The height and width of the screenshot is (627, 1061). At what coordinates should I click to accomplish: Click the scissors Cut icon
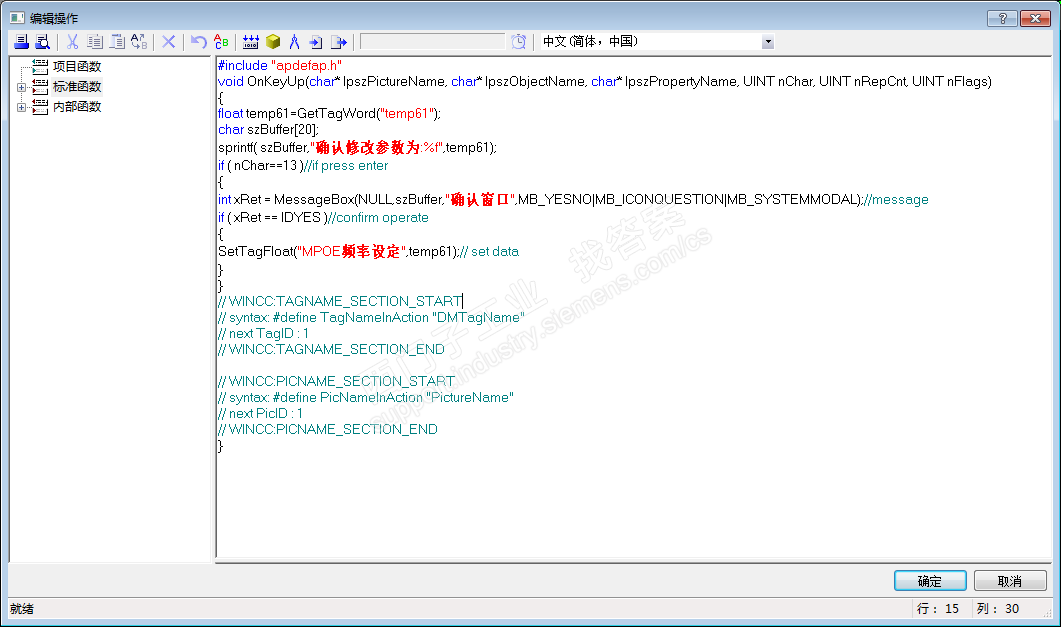click(72, 42)
